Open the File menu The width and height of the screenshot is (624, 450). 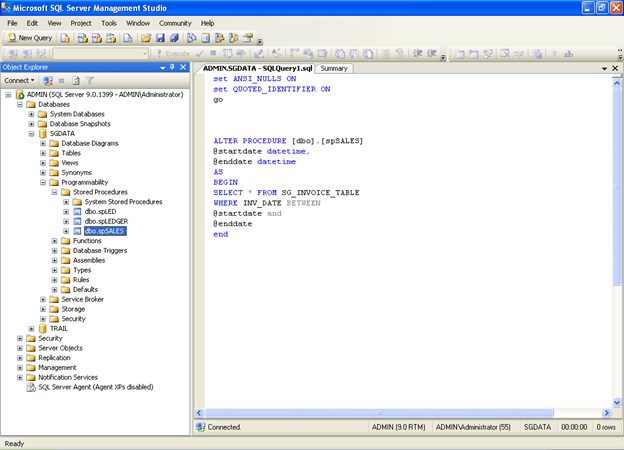click(x=12, y=23)
